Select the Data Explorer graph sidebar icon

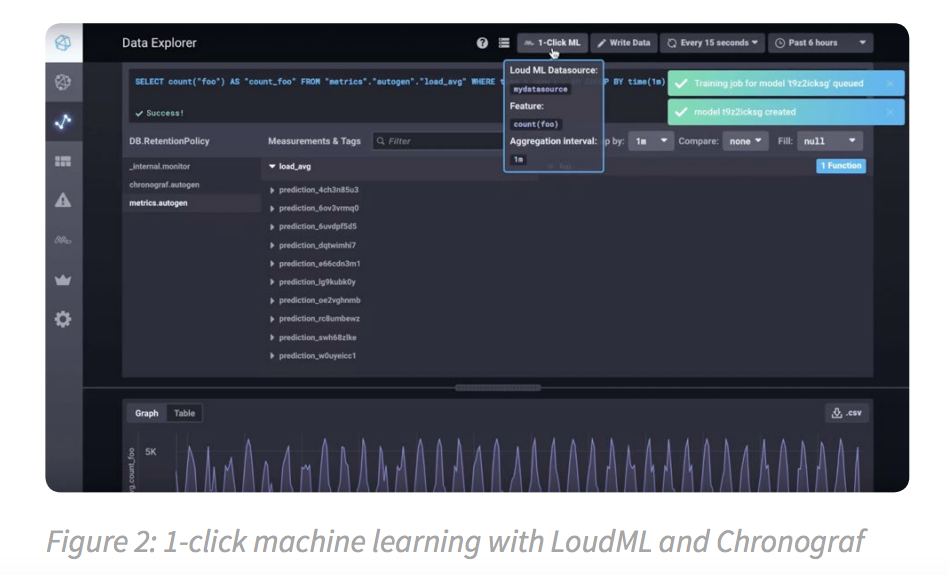[x=63, y=122]
